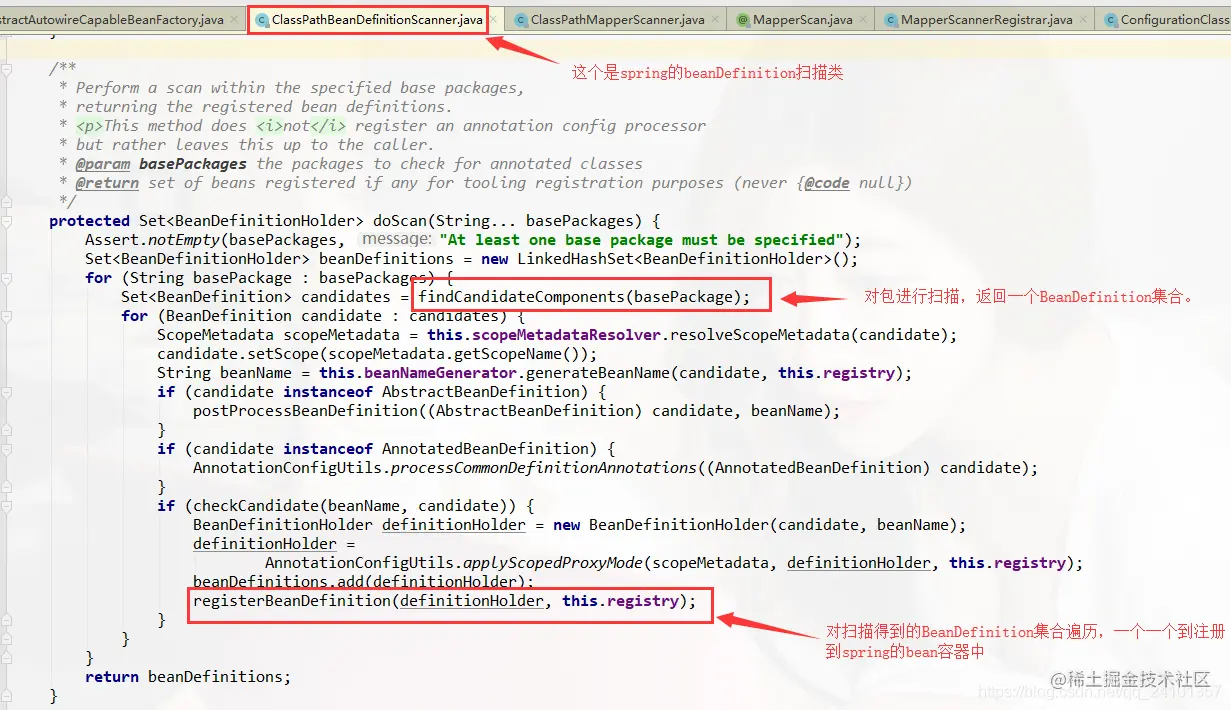Viewport: 1231px width, 710px height.
Task: Close the MapperScannerRegistrar.java tab
Action: 1082,19
